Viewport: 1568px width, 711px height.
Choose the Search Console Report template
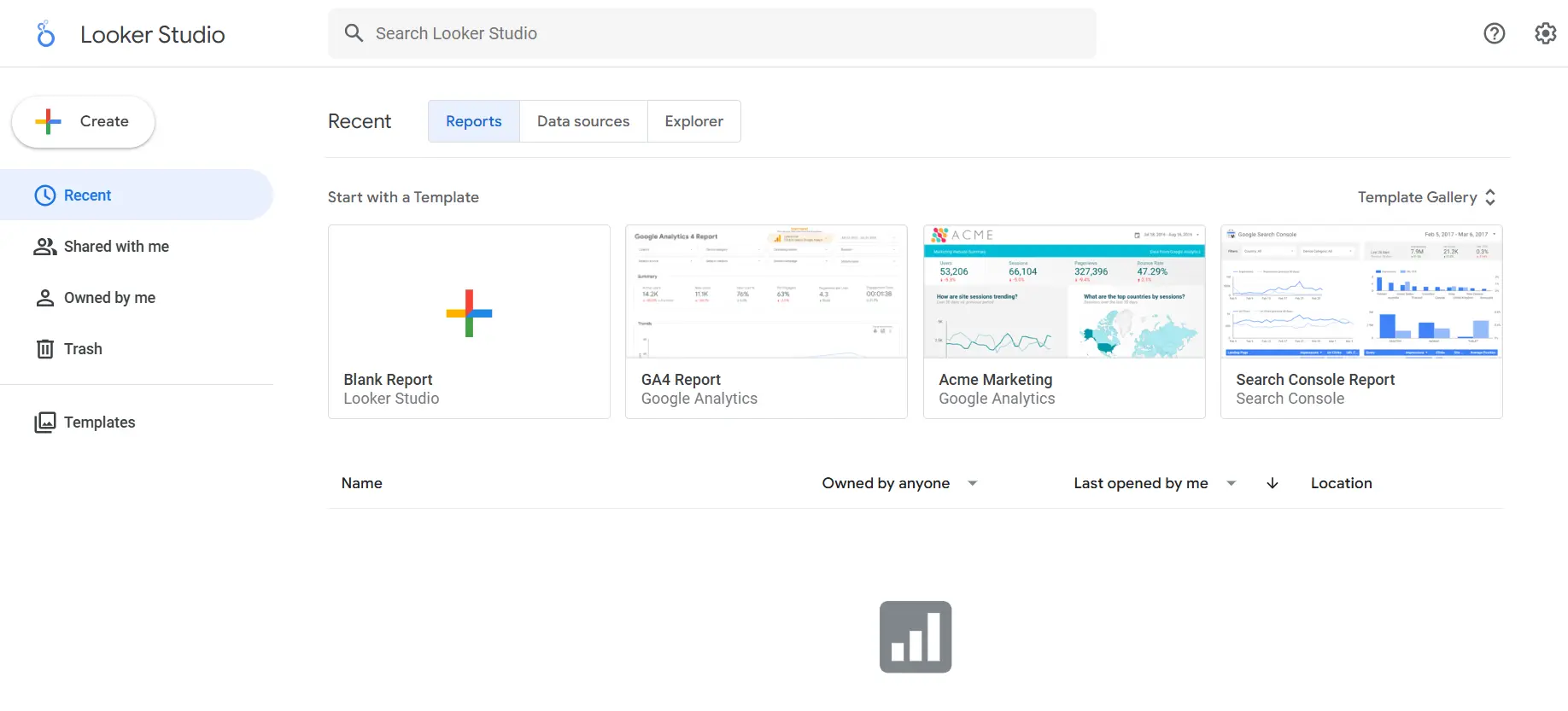point(1361,322)
